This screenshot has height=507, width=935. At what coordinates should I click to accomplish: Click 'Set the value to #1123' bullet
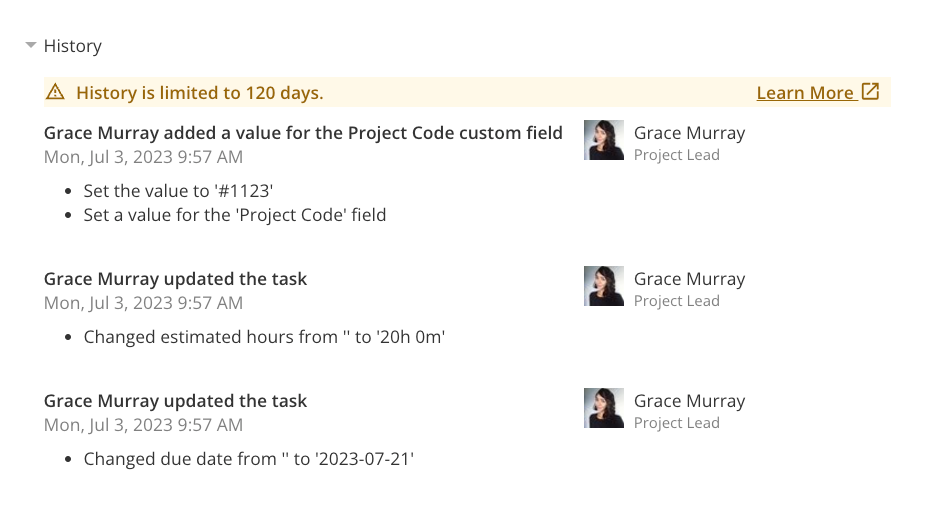click(x=178, y=191)
